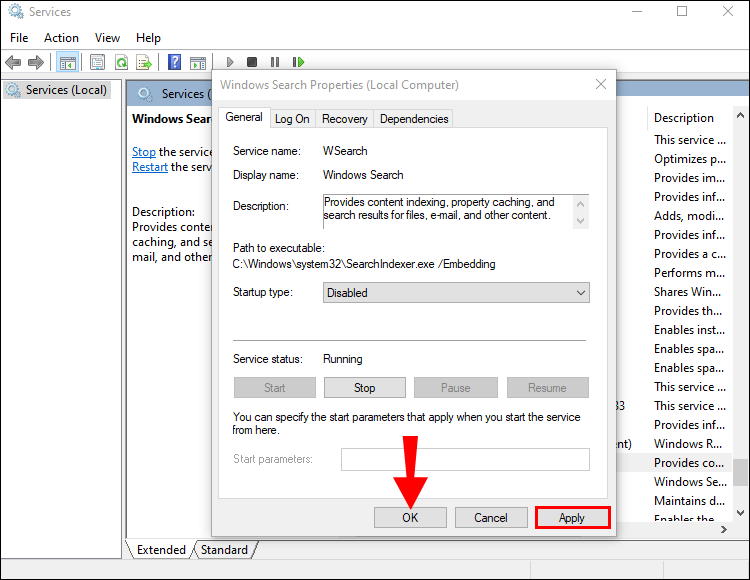The width and height of the screenshot is (750, 580).
Task: Switch to the General tab
Action: coord(244,117)
